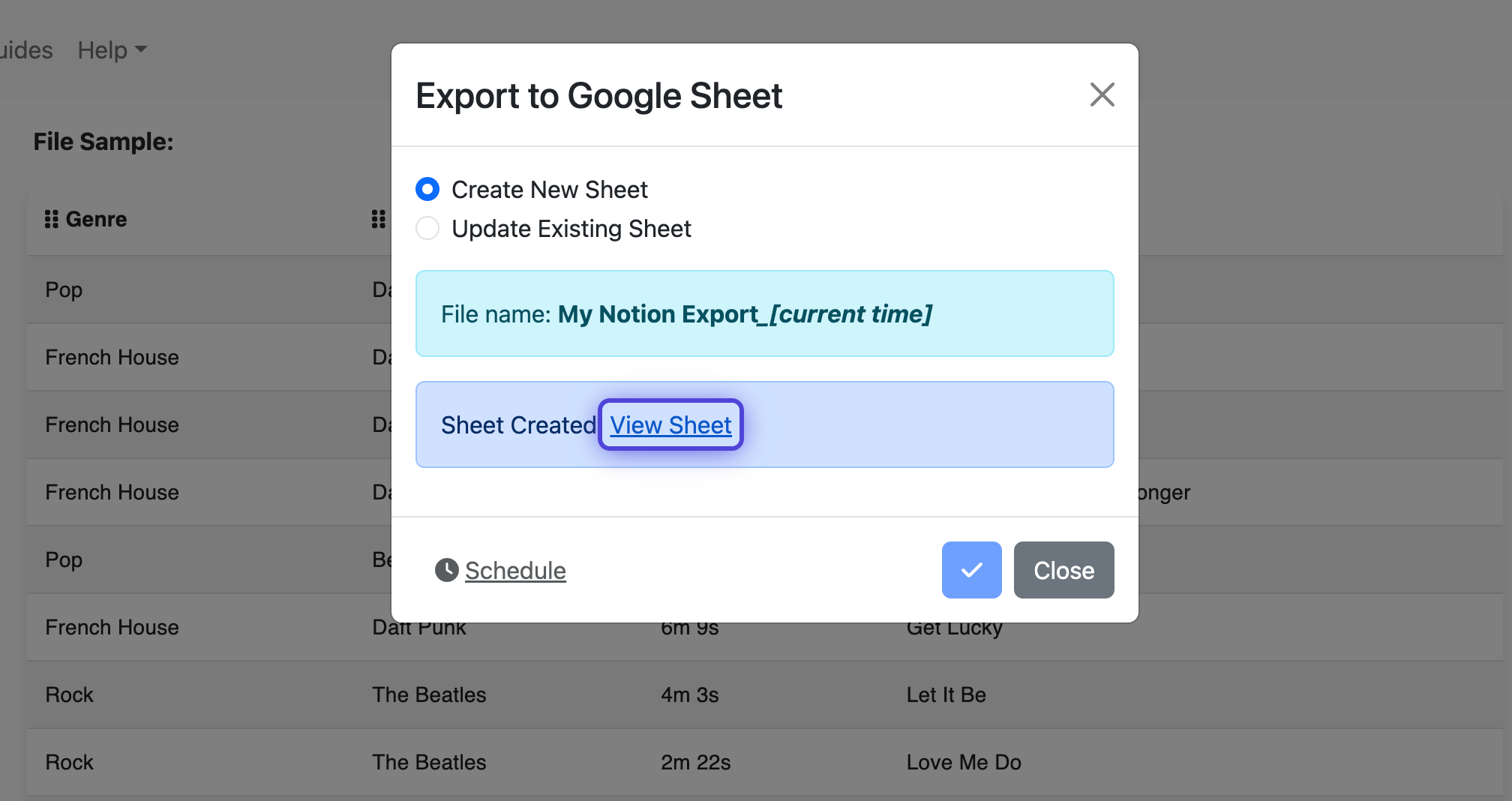This screenshot has height=801, width=1512.
Task: Click the 4m 3s duration cell
Action: click(x=689, y=695)
